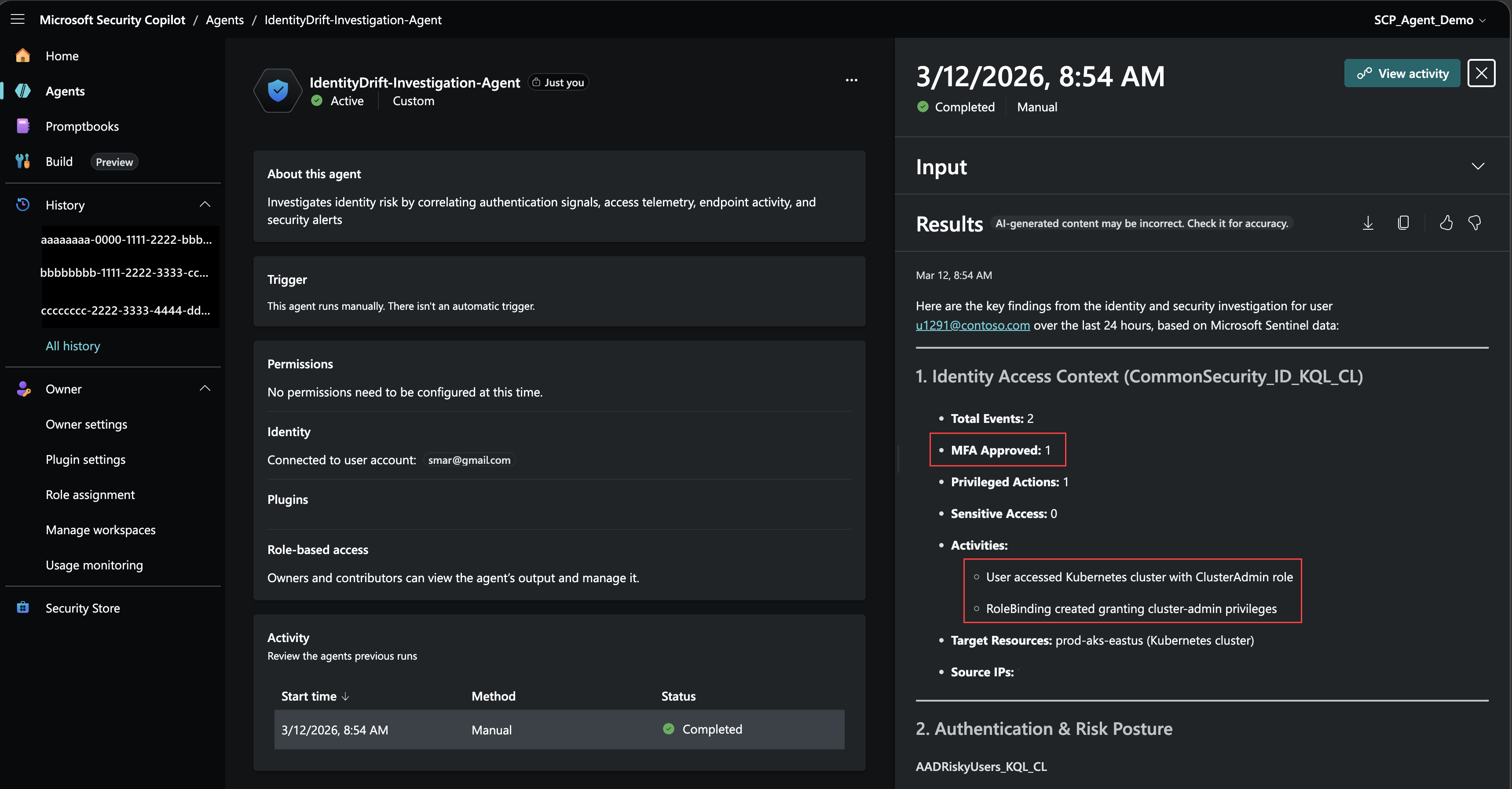Click the Method column header
This screenshot has width=1512, height=789.
click(493, 696)
